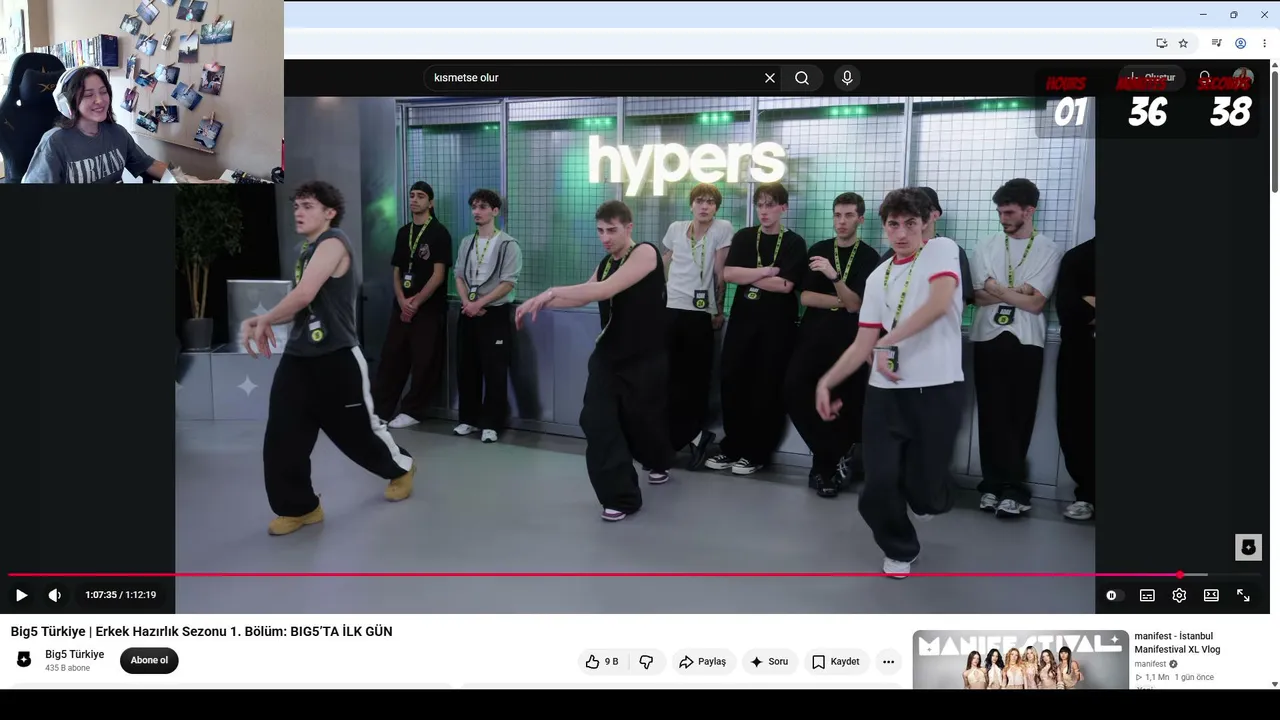Open the Soru ask button

(x=769, y=662)
